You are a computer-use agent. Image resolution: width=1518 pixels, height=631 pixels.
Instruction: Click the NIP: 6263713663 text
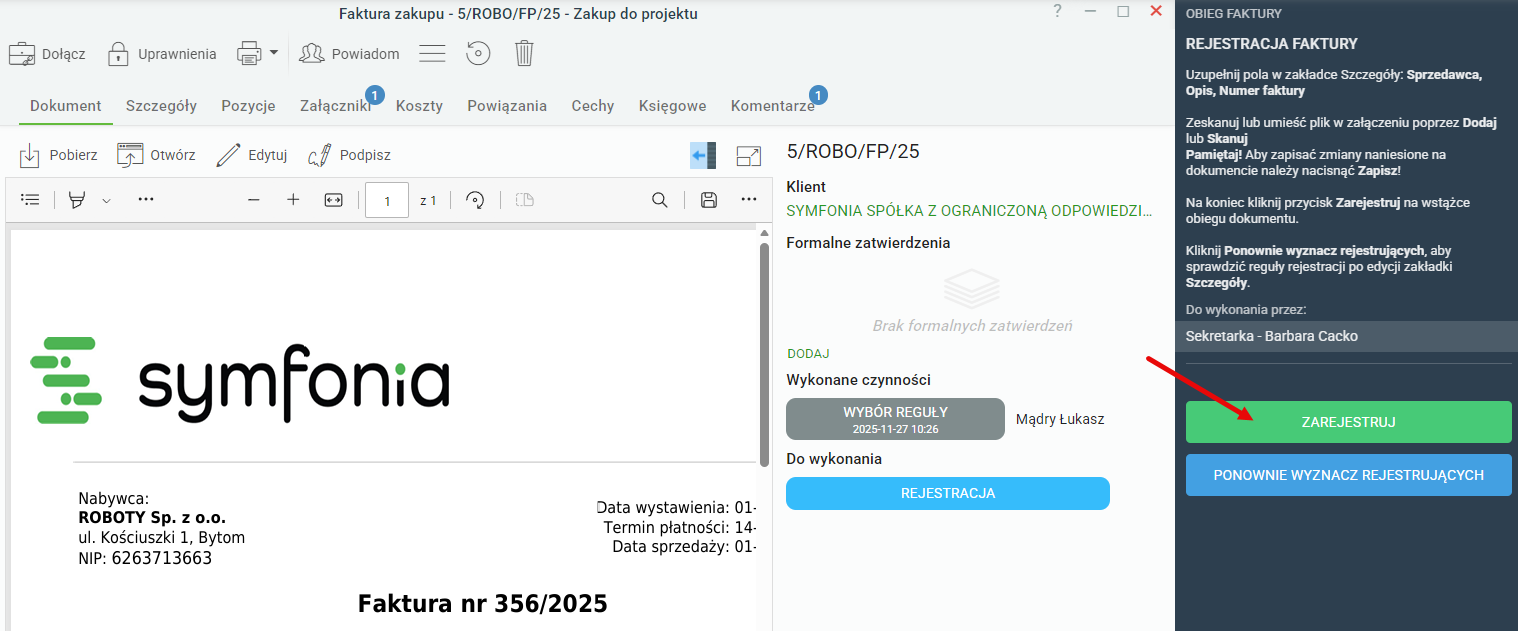point(145,558)
